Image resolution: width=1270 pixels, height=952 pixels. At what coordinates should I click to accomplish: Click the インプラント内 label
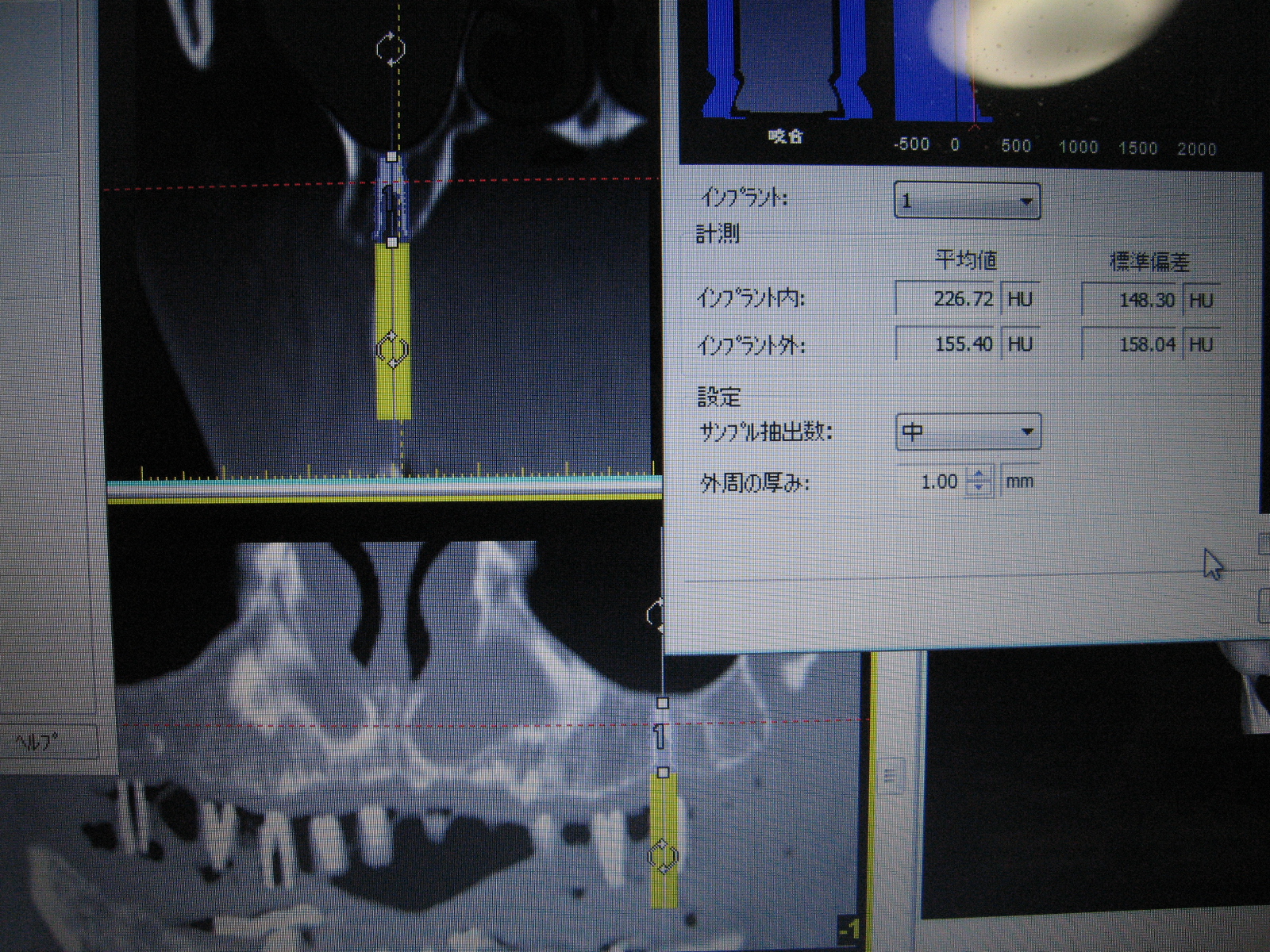click(751, 298)
